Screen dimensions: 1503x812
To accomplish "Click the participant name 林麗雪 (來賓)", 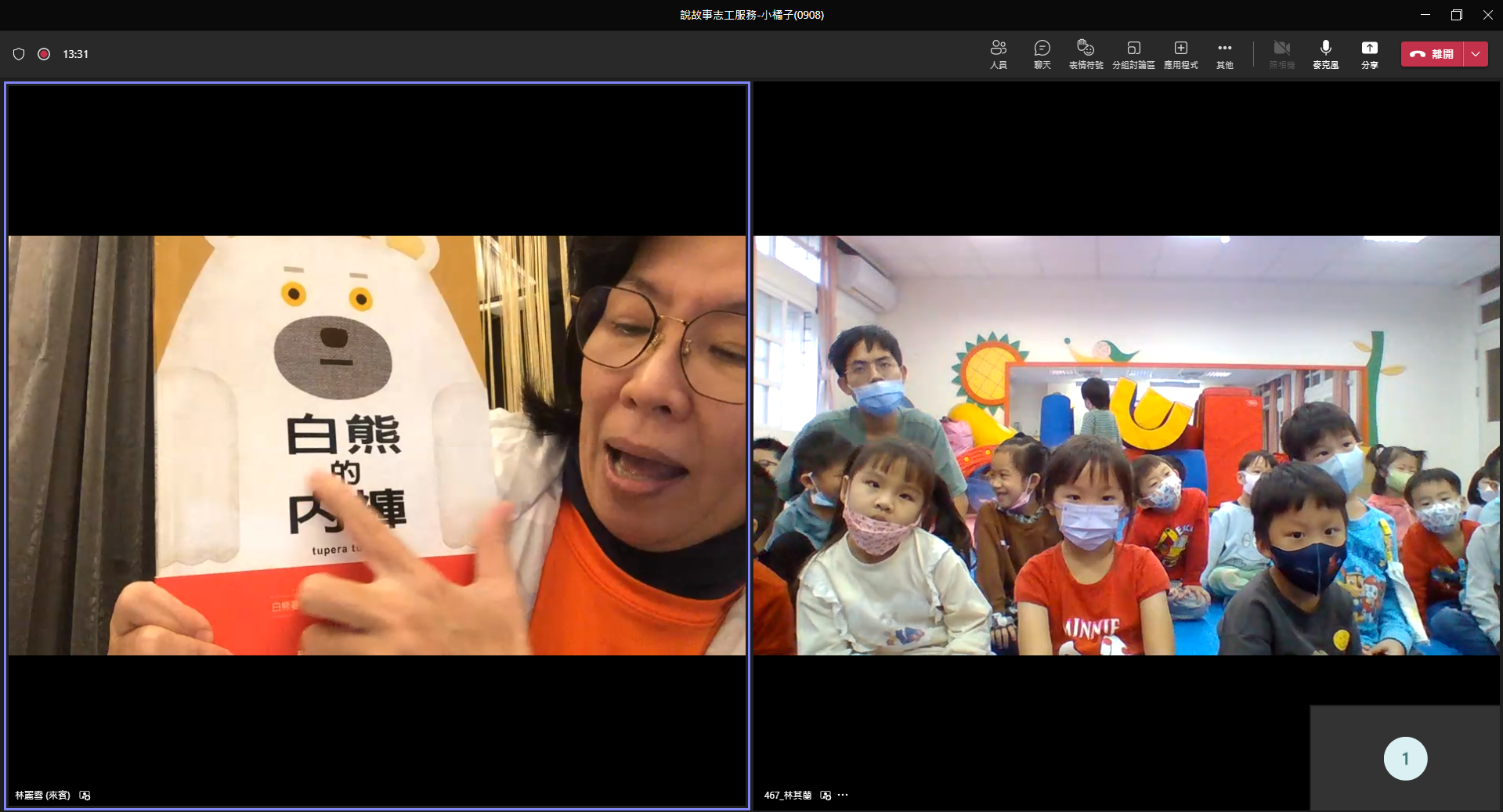I will (42, 795).
